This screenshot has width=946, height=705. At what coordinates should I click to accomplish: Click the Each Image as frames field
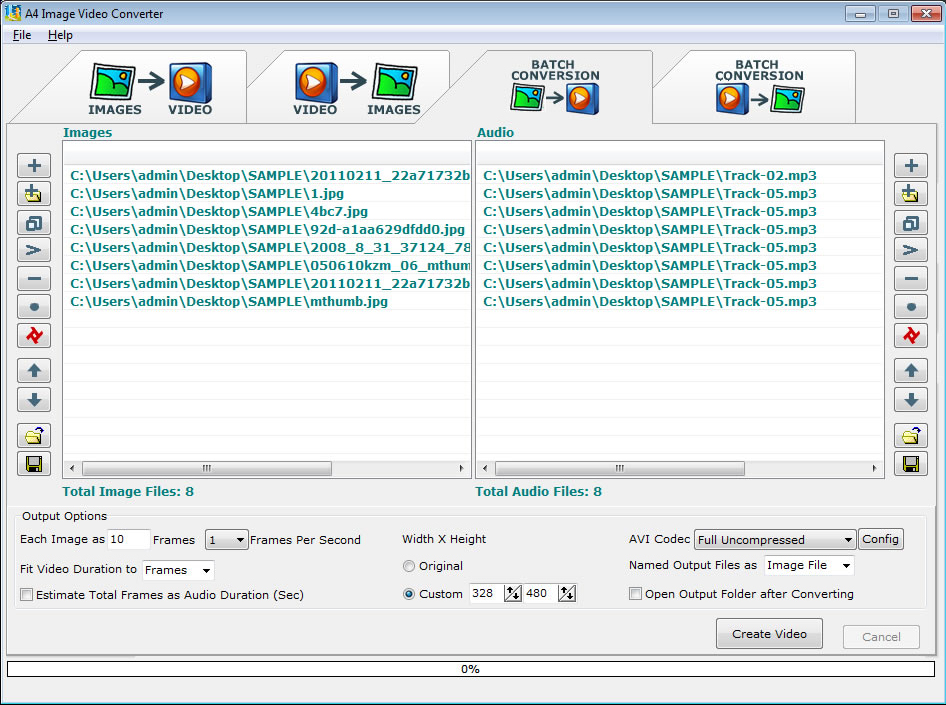click(128, 540)
